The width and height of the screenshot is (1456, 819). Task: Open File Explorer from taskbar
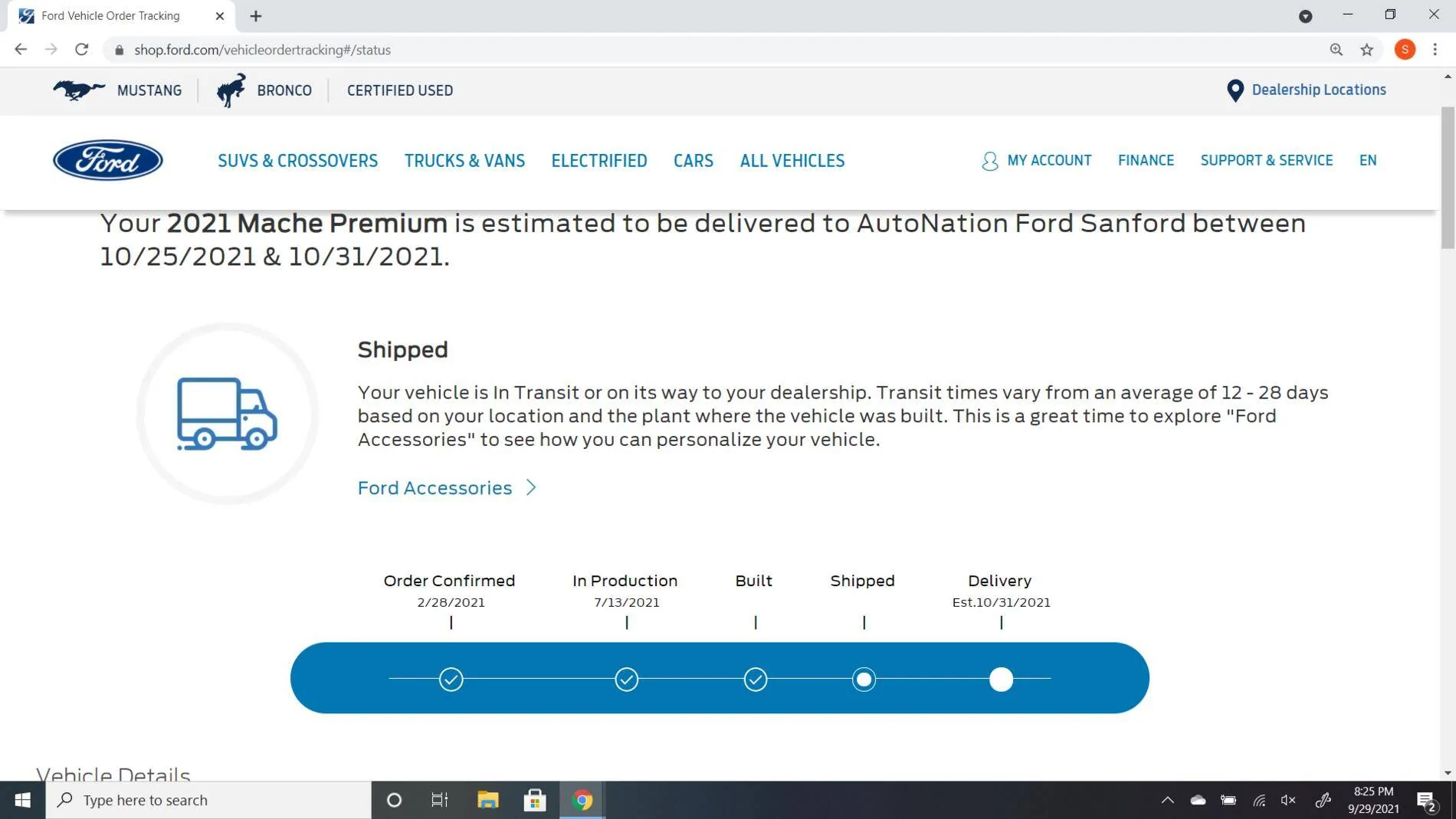[488, 800]
